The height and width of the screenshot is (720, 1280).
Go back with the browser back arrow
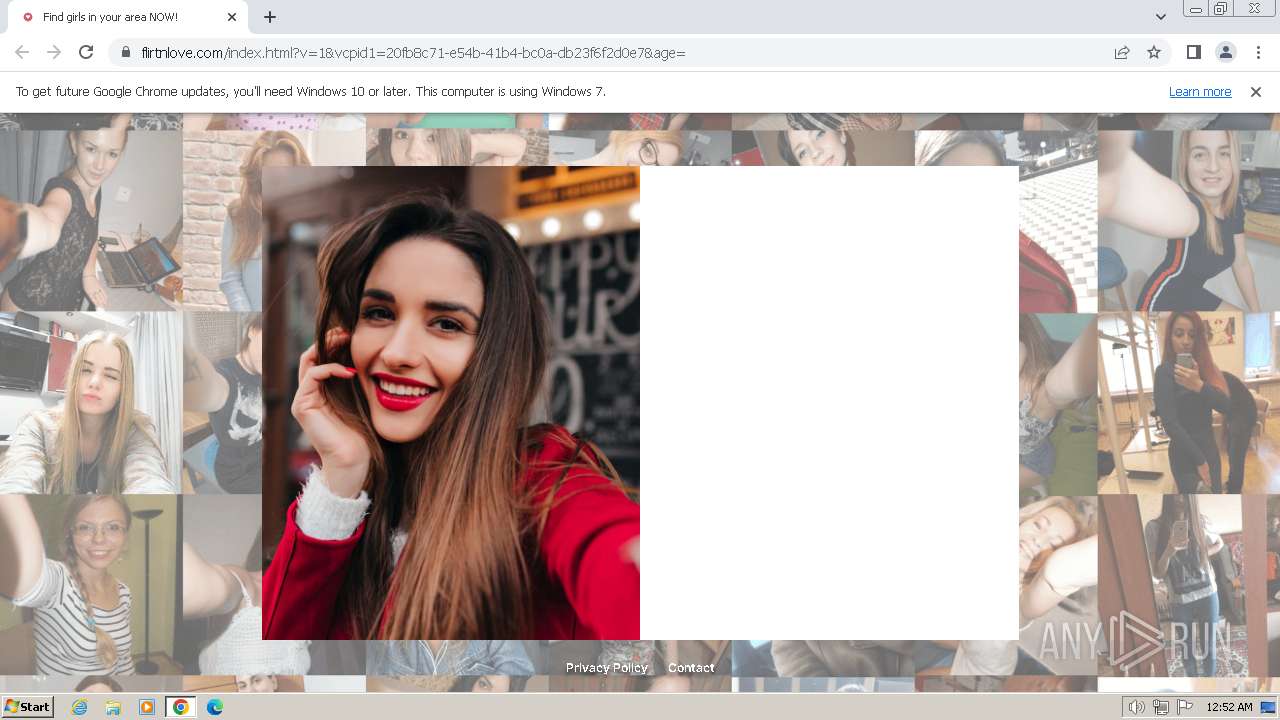coord(22,52)
